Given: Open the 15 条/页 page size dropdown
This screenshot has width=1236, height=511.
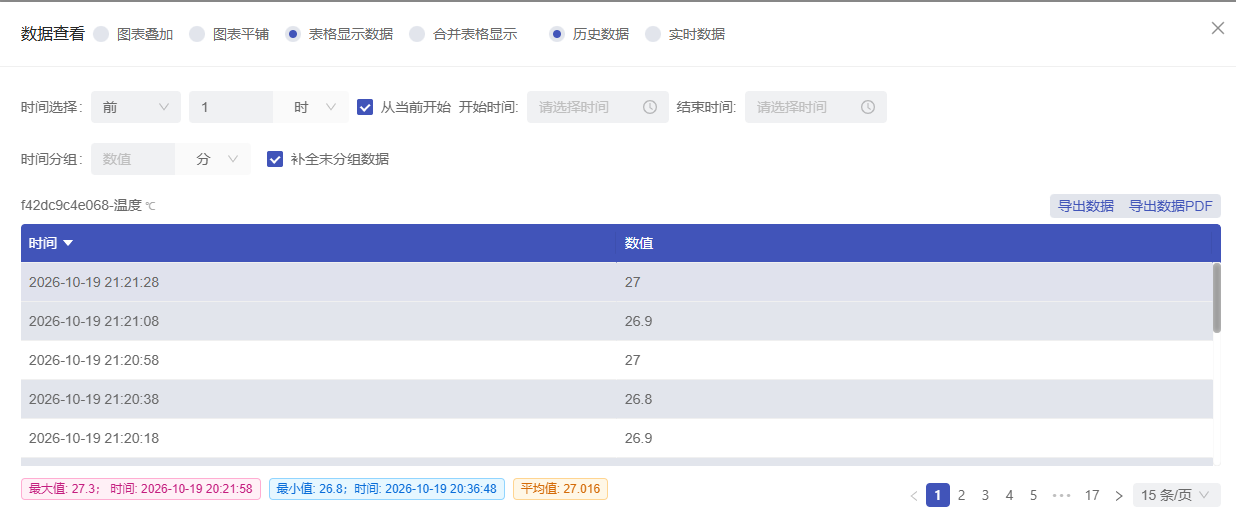Looking at the screenshot, I should [1177, 495].
